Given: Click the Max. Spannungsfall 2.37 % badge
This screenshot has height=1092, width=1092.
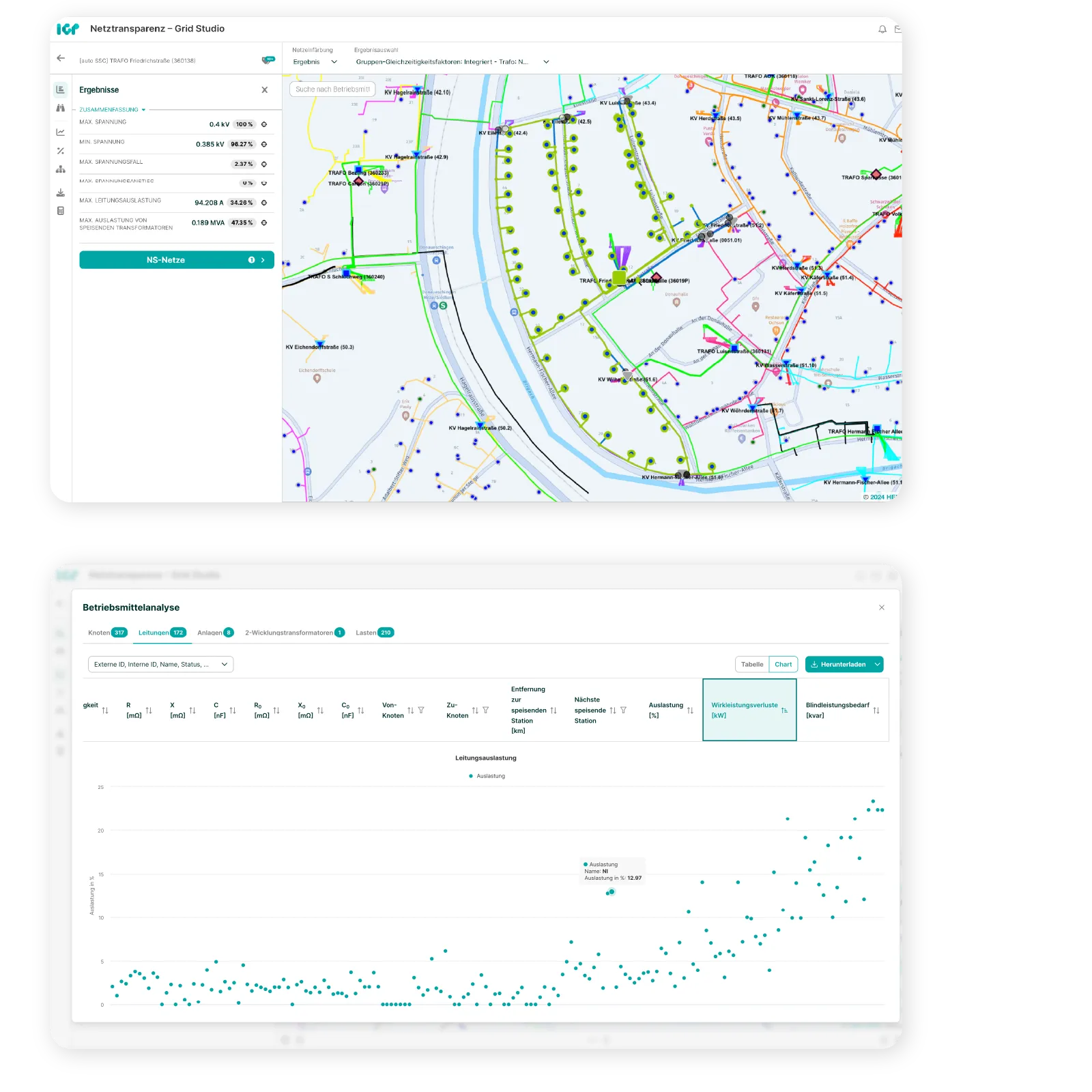Looking at the screenshot, I should coord(244,164).
